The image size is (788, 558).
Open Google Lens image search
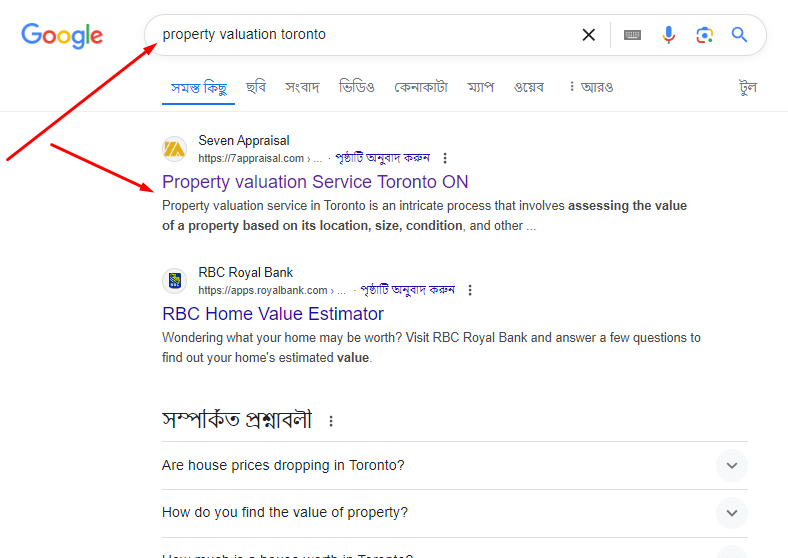705,35
